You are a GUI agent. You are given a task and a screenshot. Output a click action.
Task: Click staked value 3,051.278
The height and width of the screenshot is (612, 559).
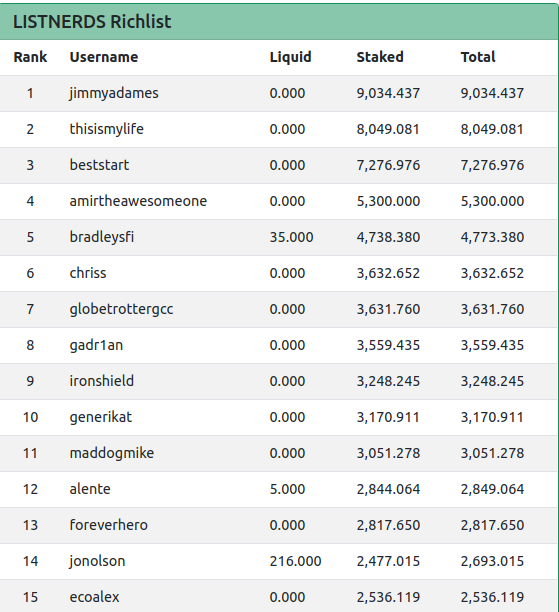(x=388, y=453)
